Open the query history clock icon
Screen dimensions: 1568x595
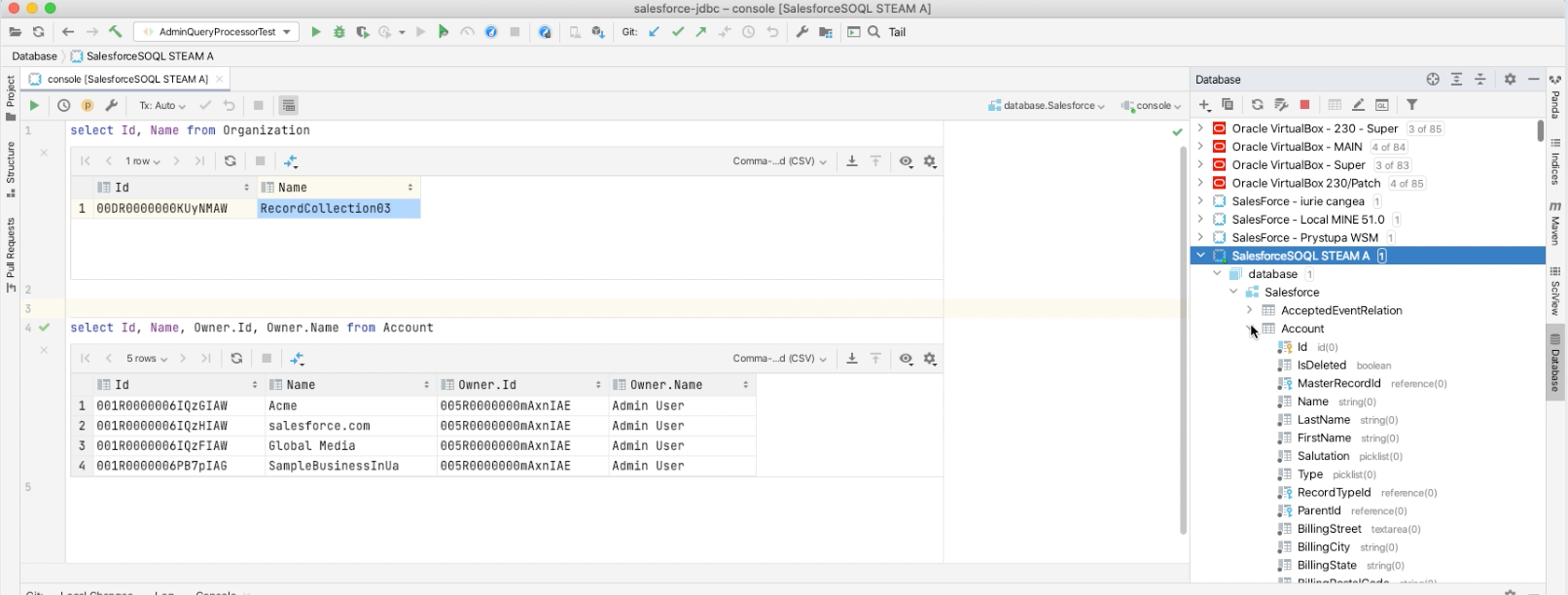click(x=64, y=105)
